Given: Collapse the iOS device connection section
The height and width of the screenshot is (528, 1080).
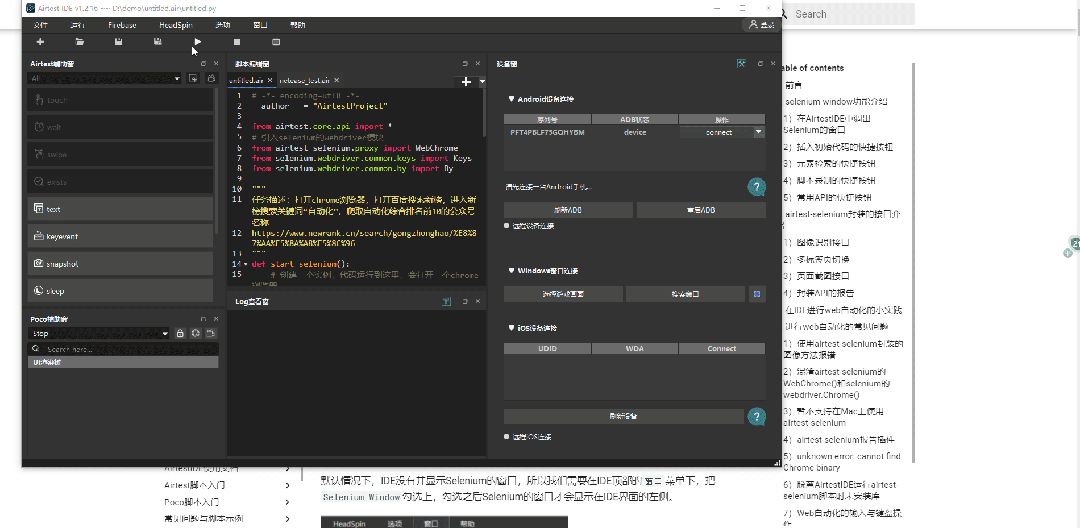Looking at the screenshot, I should click(x=511, y=328).
